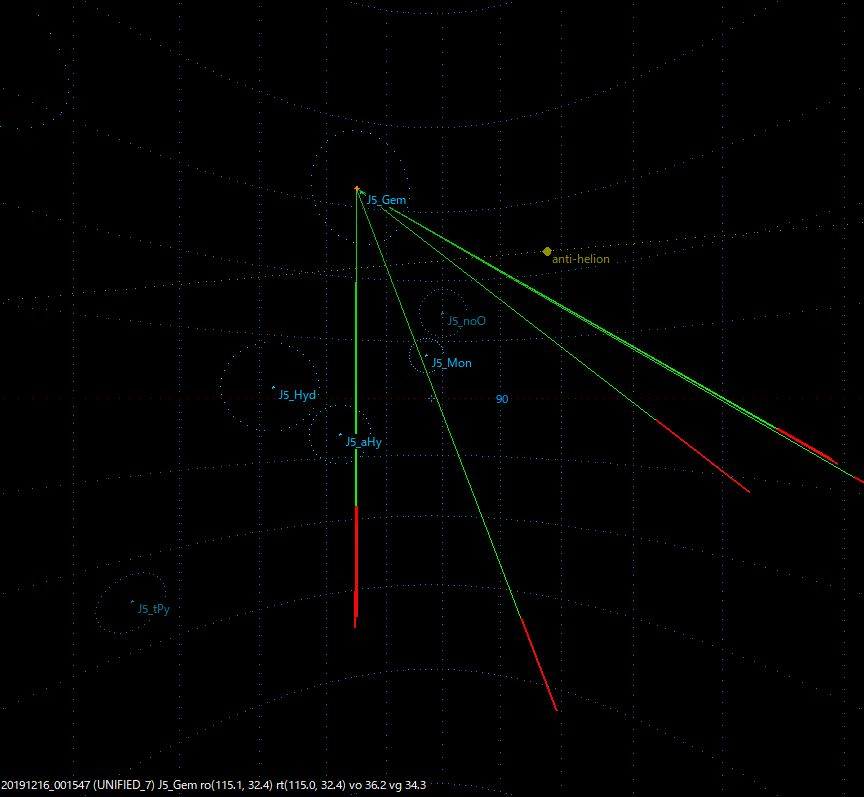Expand the J5_Hyd radiant group

point(297,396)
